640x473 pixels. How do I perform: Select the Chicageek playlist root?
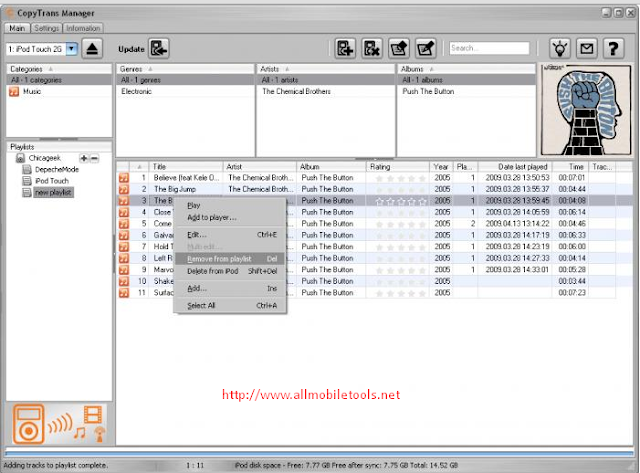tap(44, 158)
